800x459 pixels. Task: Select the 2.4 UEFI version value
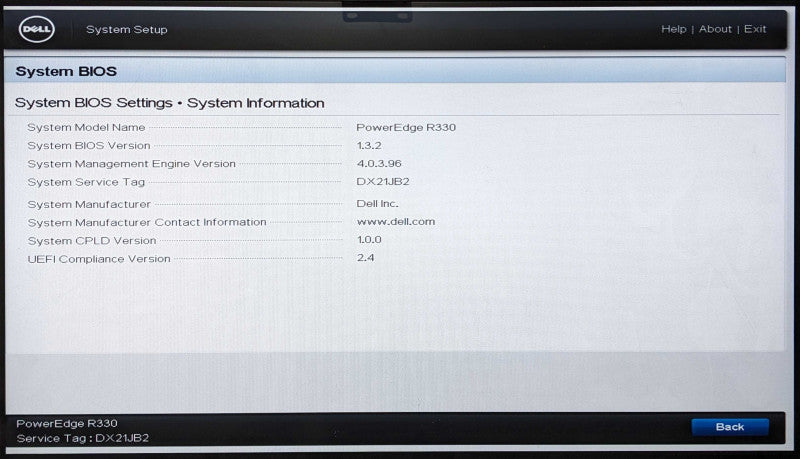(365, 258)
